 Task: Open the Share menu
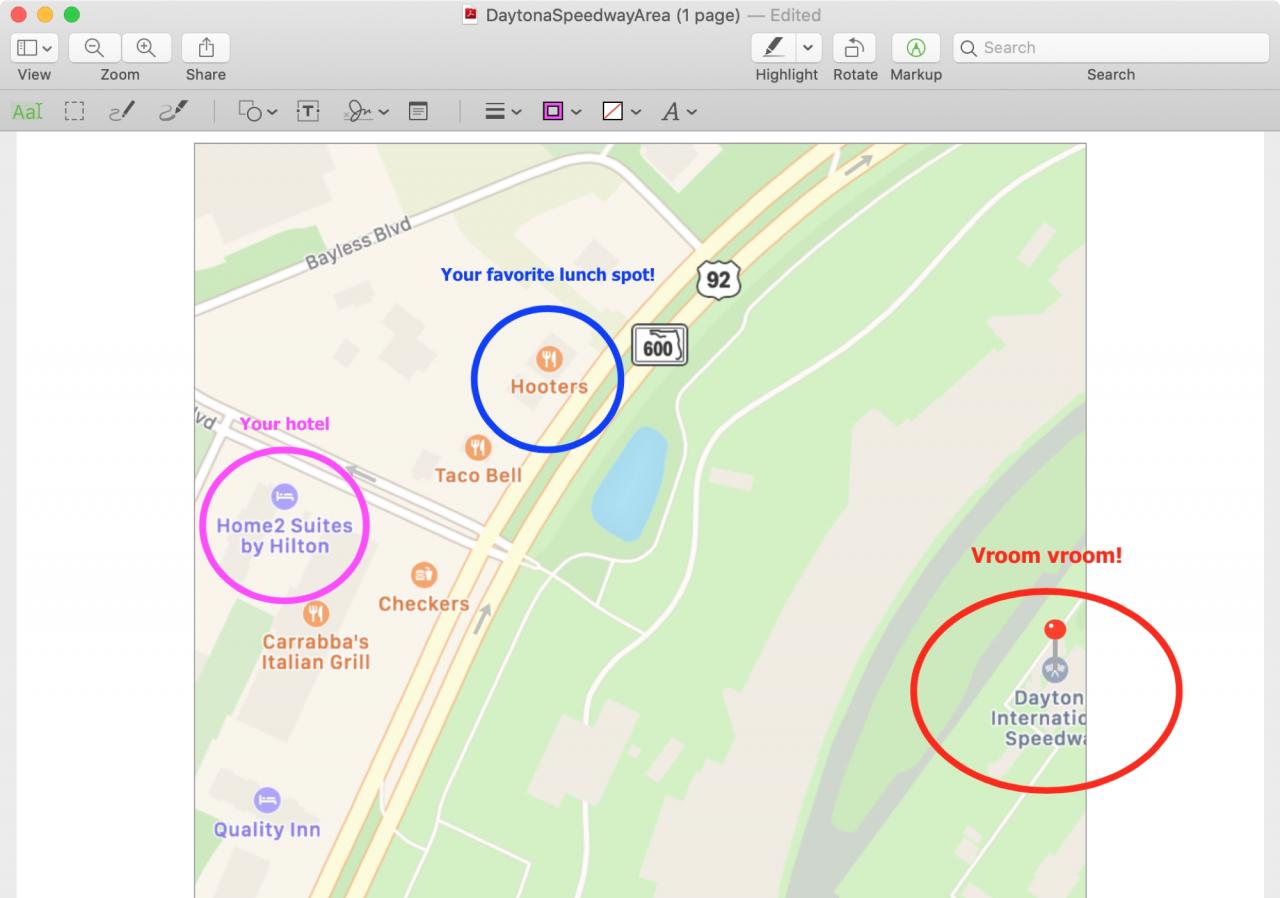[x=206, y=47]
